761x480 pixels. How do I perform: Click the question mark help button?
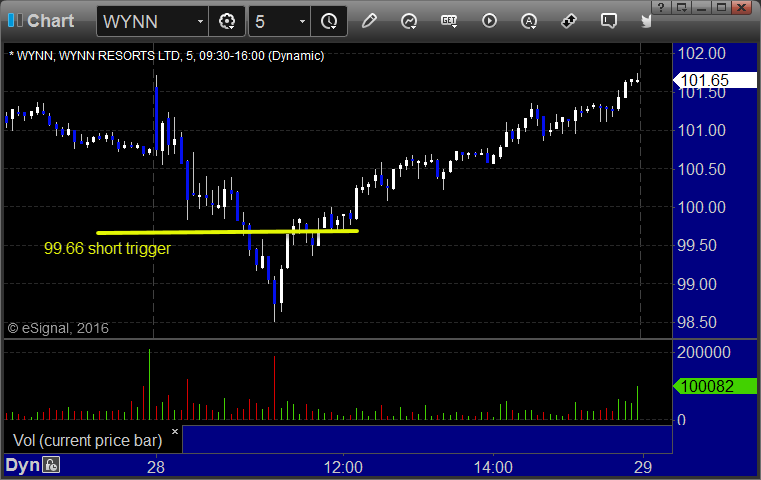click(x=661, y=7)
